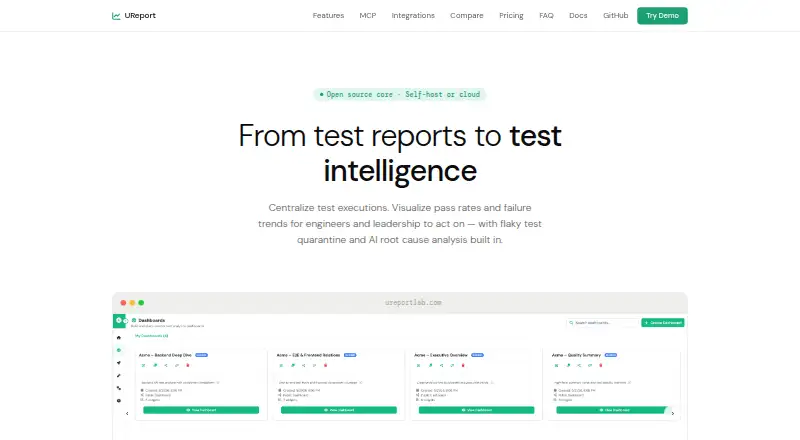
Task: Click the Search dashboards field in preview
Action: point(603,323)
